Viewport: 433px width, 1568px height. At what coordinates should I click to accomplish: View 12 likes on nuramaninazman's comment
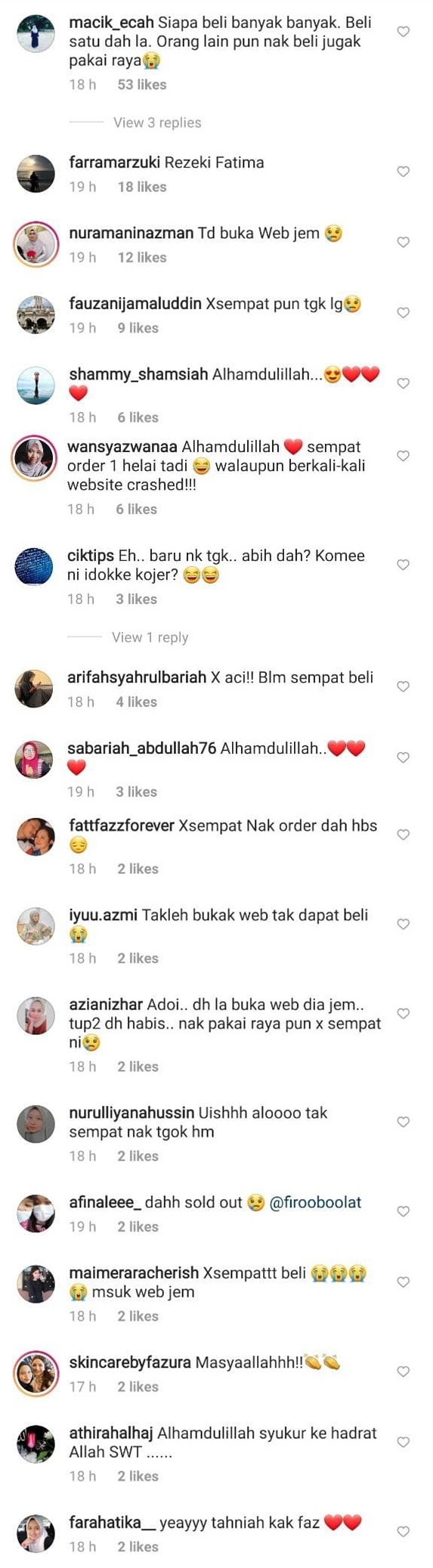(142, 257)
